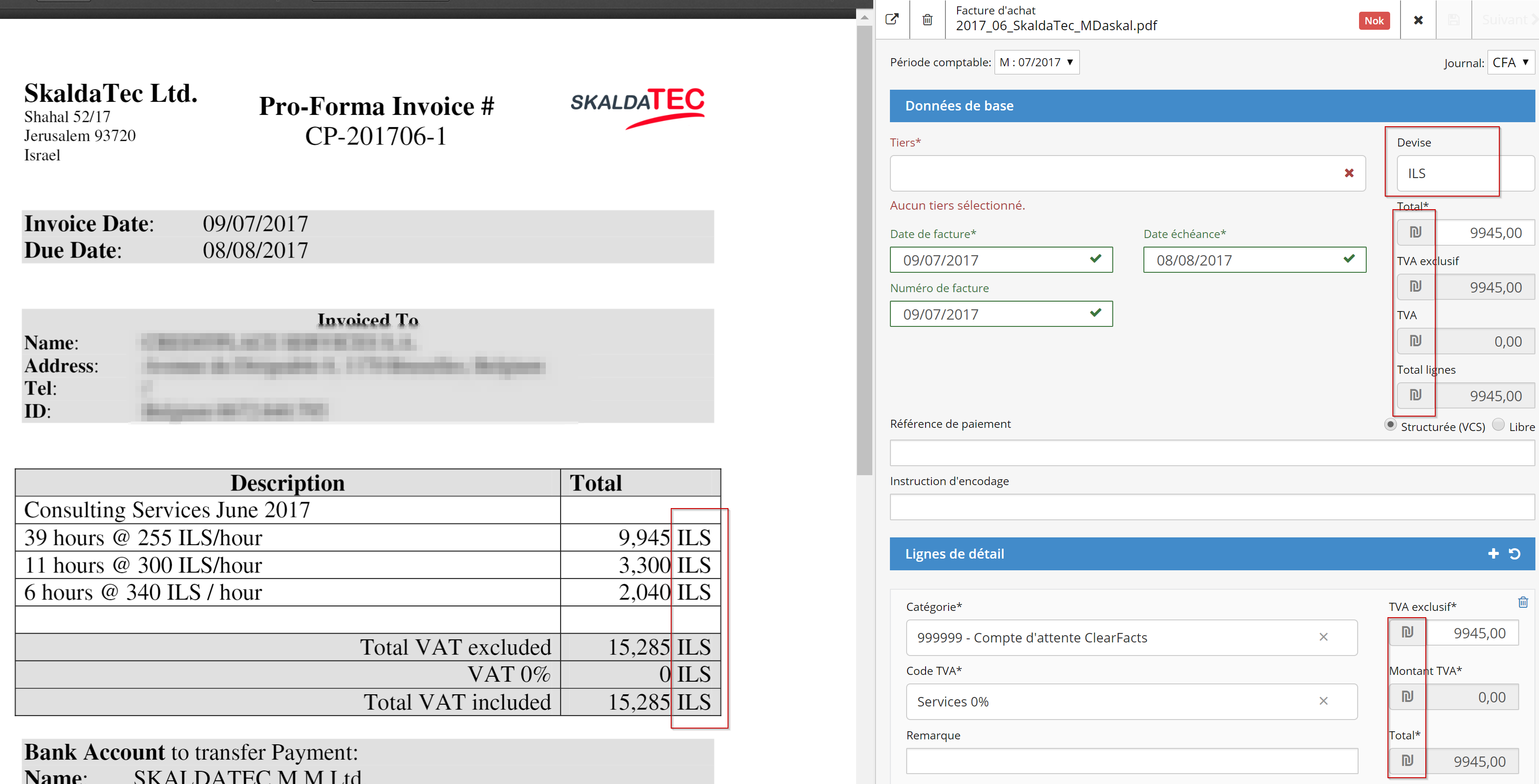The width and height of the screenshot is (1539, 784).
Task: Open the Catégorie combo box
Action: click(1132, 638)
